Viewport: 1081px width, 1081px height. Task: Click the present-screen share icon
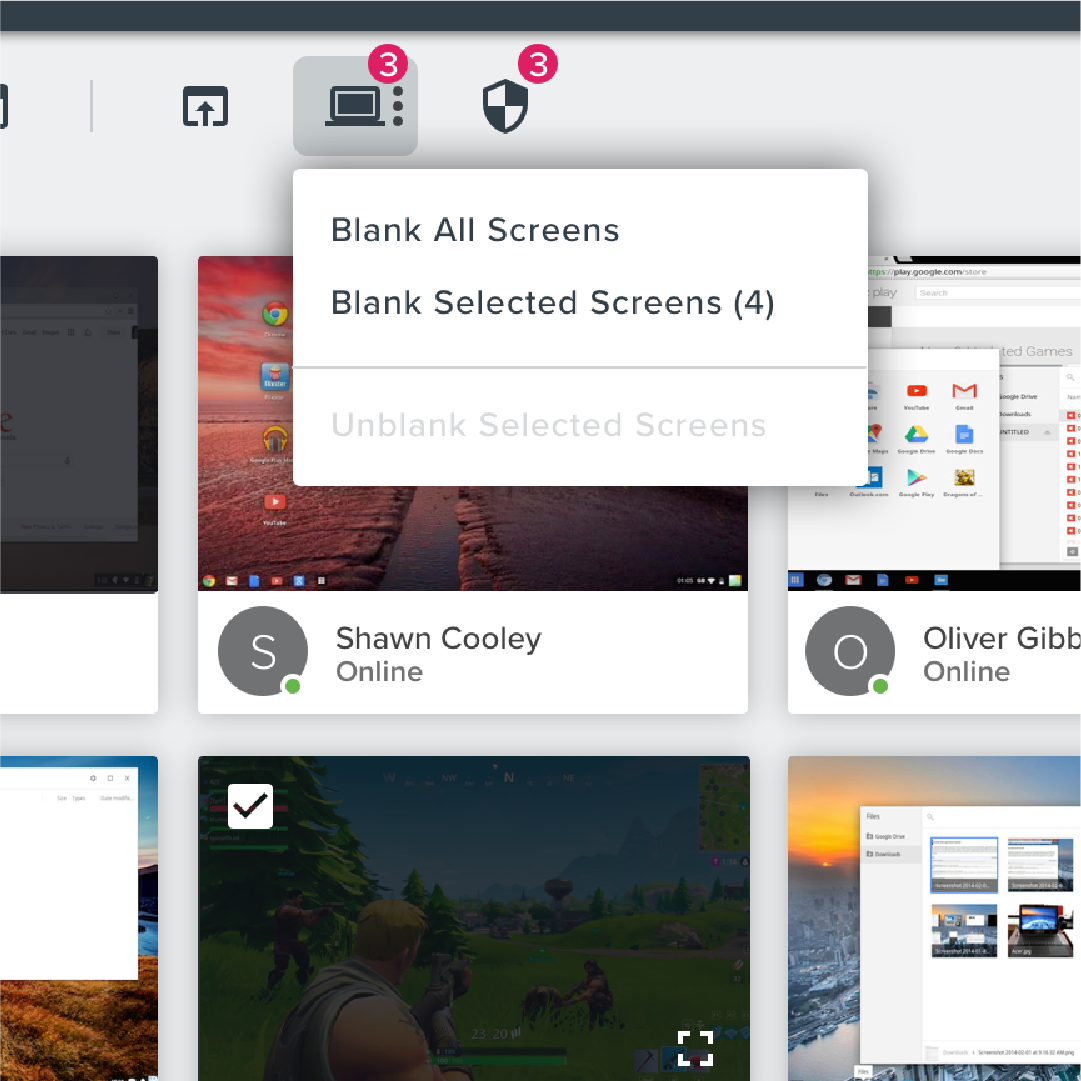click(x=204, y=106)
